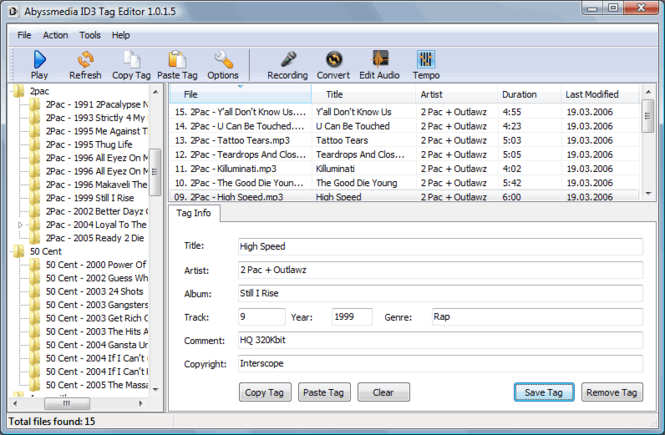This screenshot has height=435, width=665.
Task: Refresh the file list
Action: click(x=85, y=65)
